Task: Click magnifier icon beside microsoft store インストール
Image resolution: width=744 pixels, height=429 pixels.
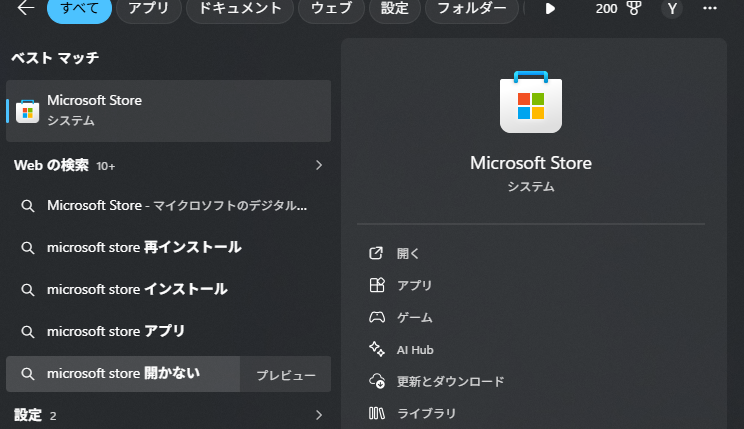Action: tap(28, 290)
